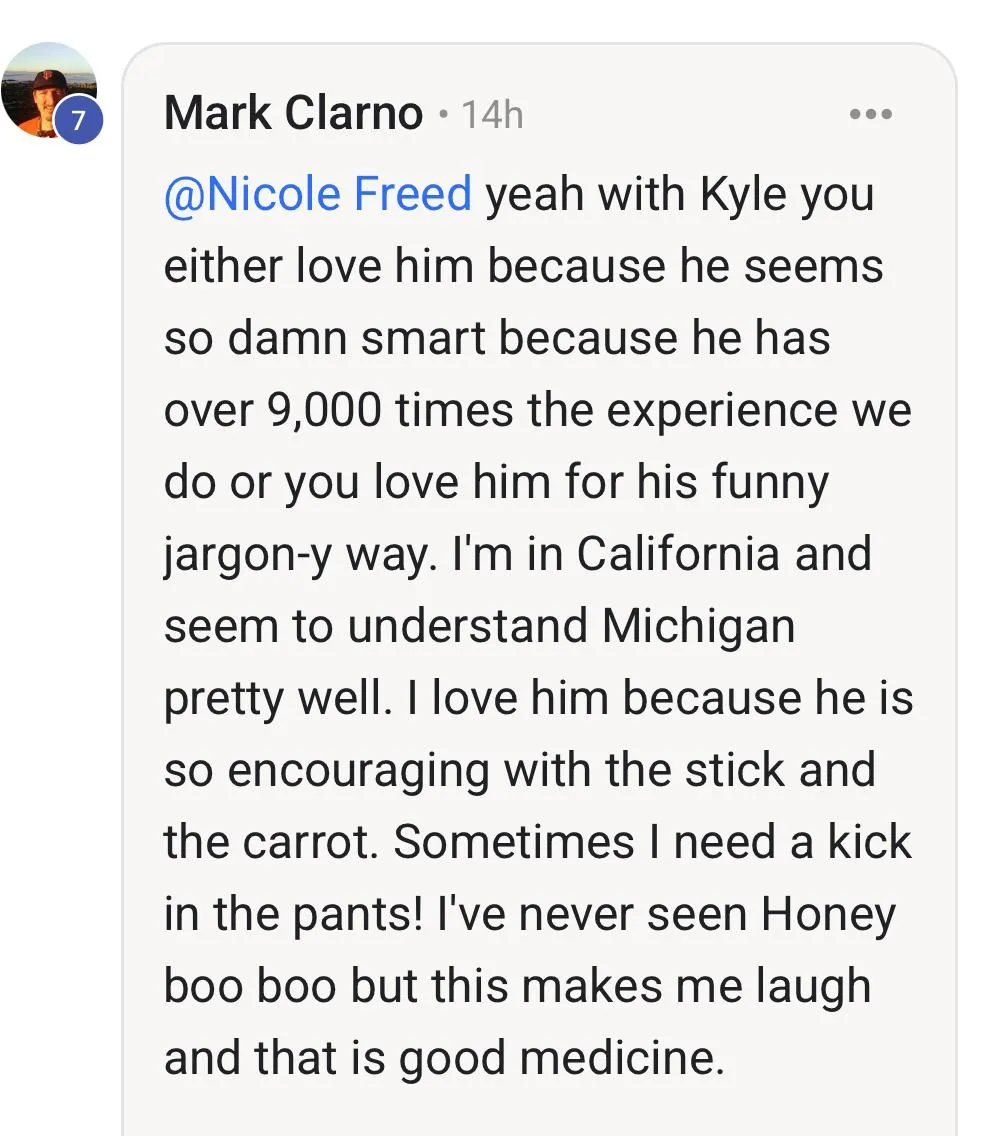Click the blue level 7 badge
982x1136 pixels.
(79, 121)
